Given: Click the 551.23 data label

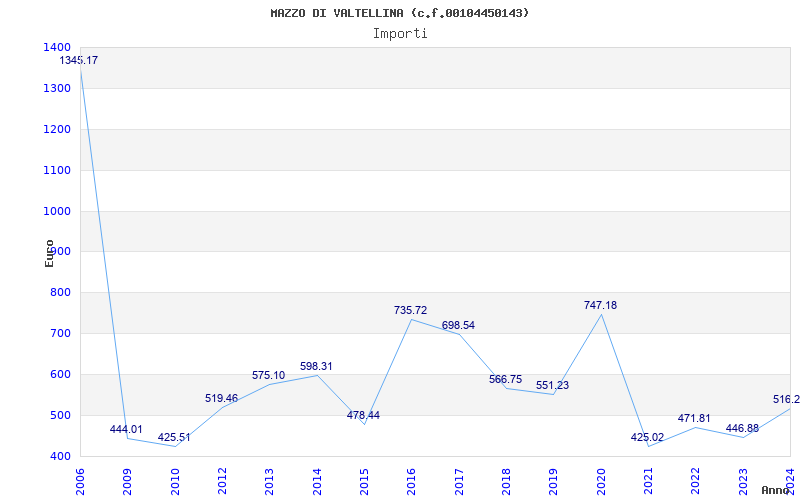Looking at the screenshot, I should [553, 386].
